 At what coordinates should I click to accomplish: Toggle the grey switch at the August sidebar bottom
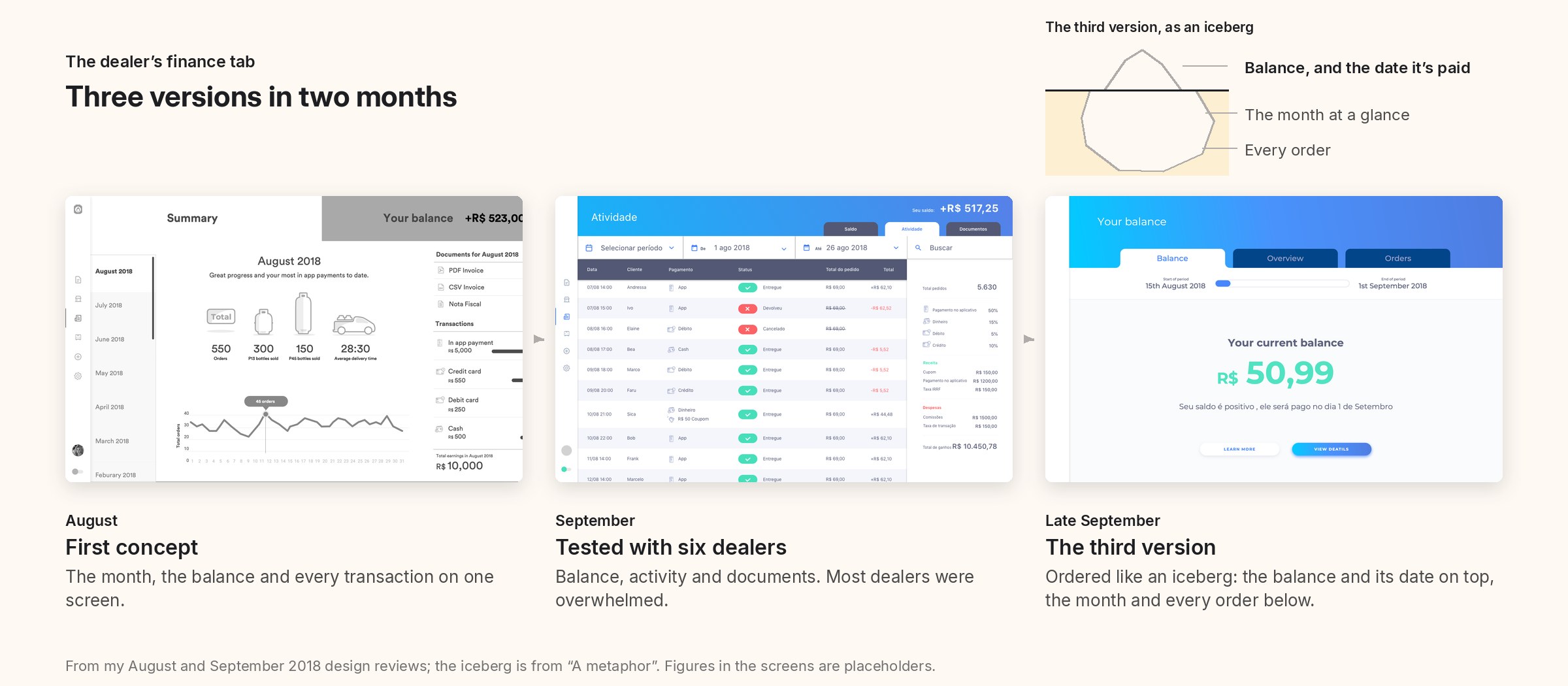click(77, 472)
